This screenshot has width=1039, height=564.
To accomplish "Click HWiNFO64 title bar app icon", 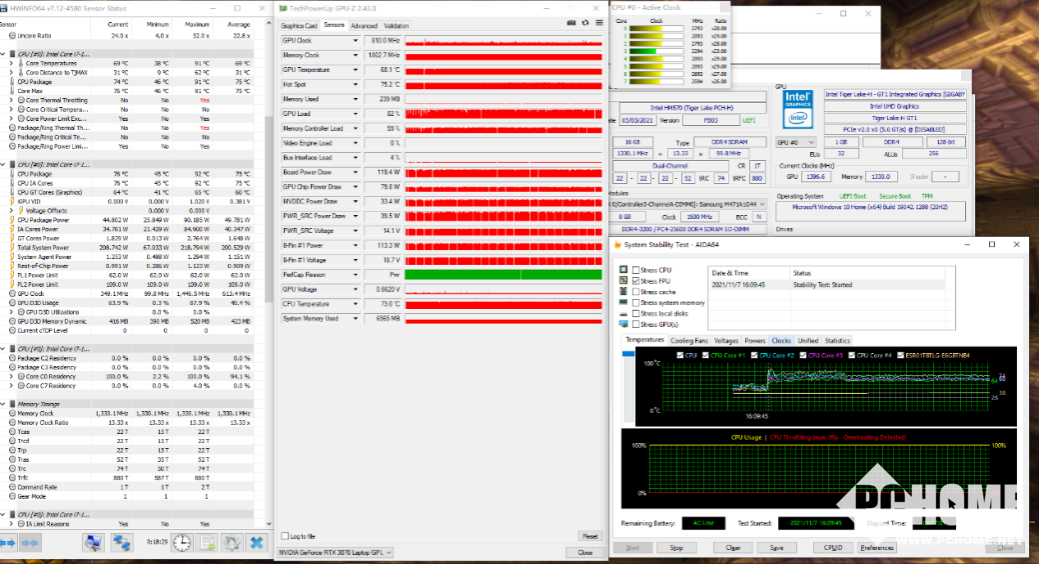I will [x=5, y=9].
